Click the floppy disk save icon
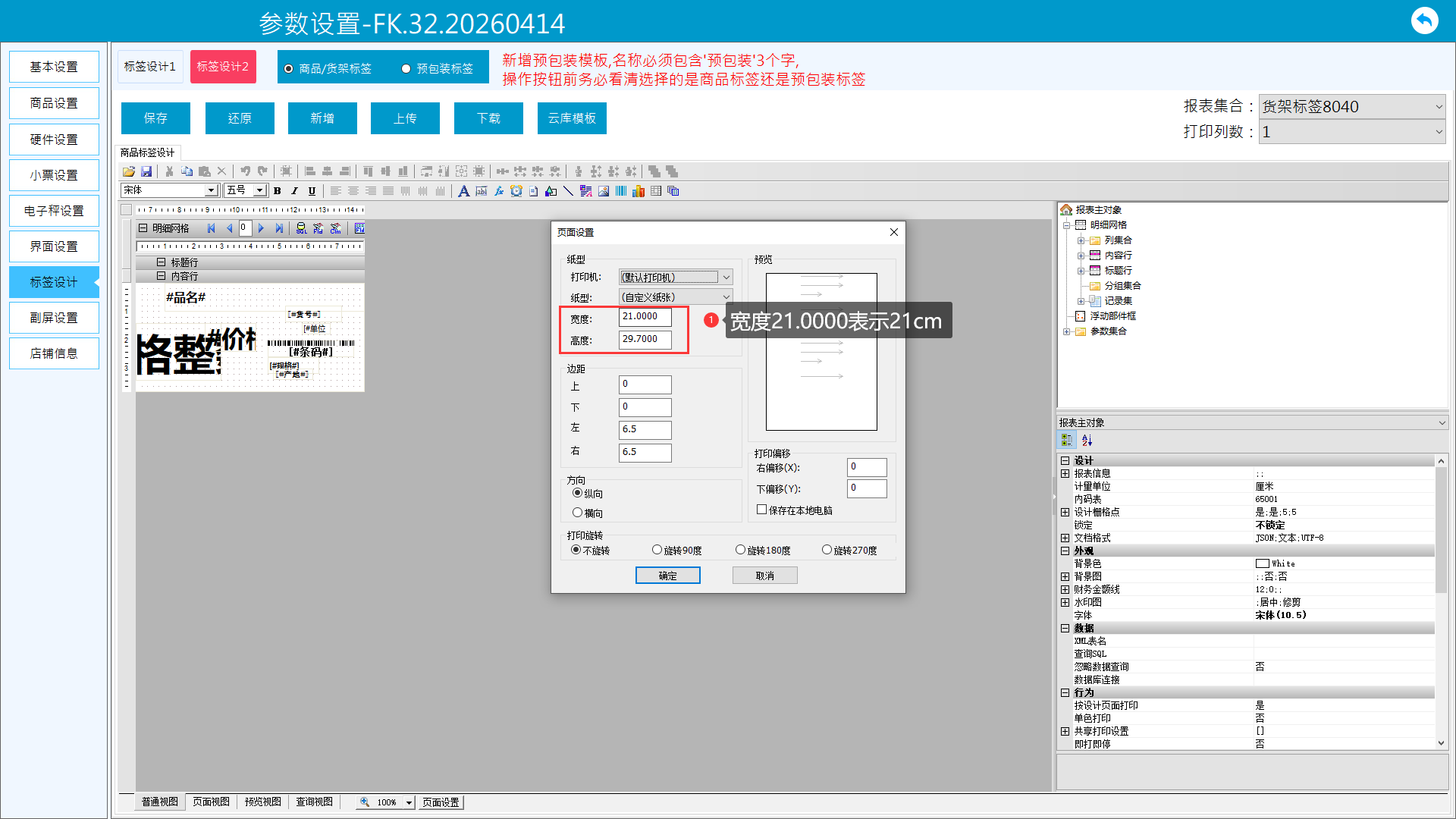The height and width of the screenshot is (819, 1456). click(146, 171)
